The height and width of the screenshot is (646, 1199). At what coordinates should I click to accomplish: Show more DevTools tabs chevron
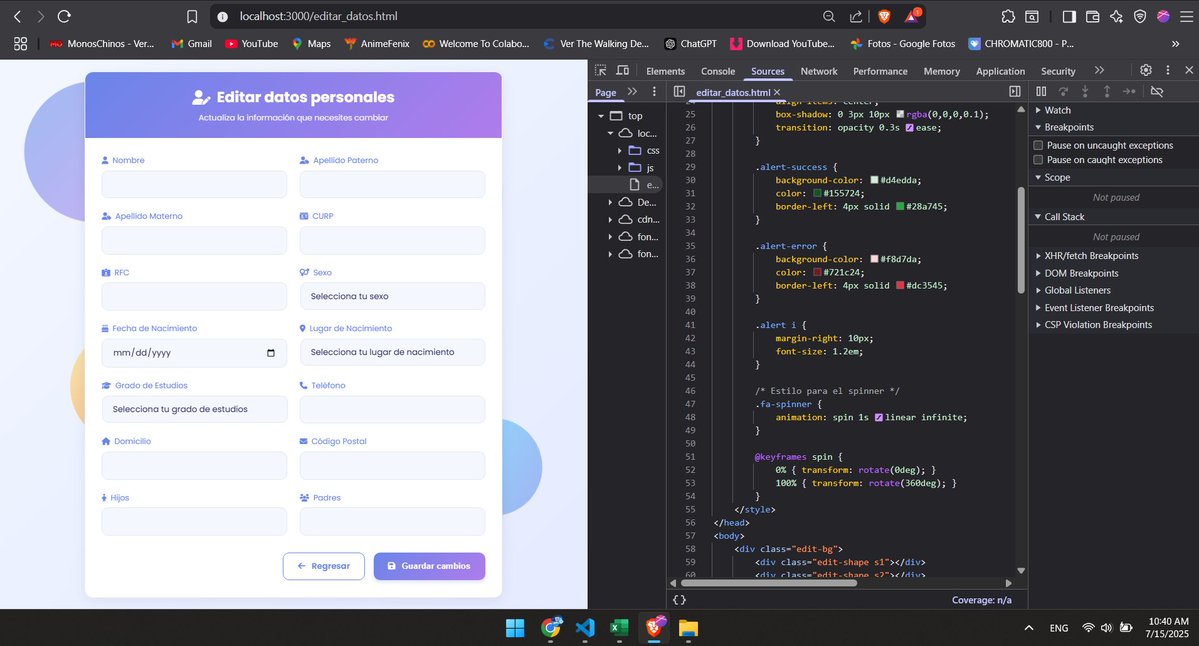[x=1099, y=70]
